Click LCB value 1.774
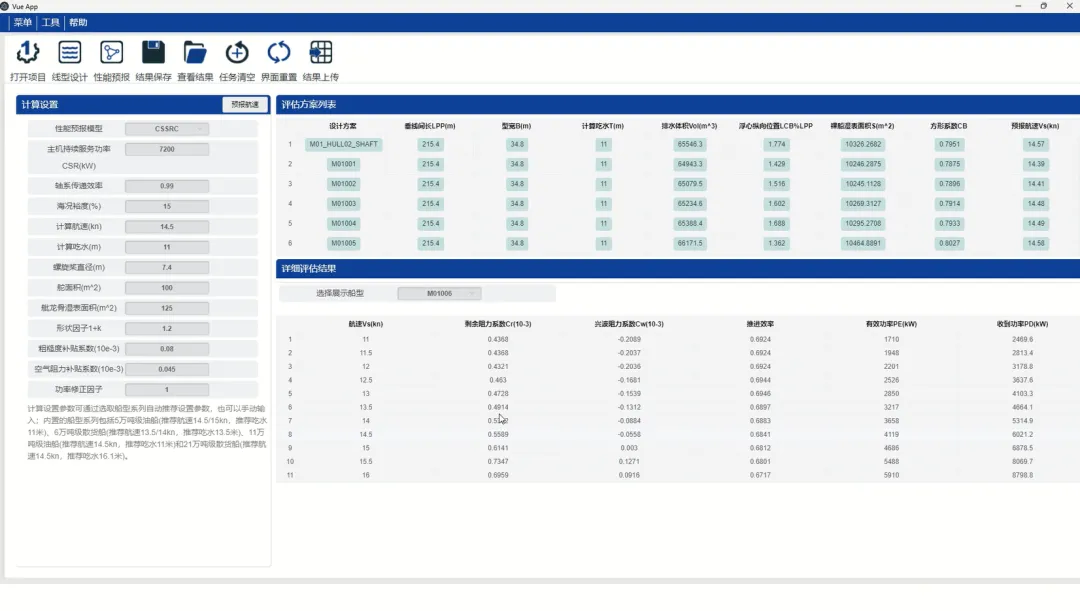The image size is (1080, 611). (776, 145)
